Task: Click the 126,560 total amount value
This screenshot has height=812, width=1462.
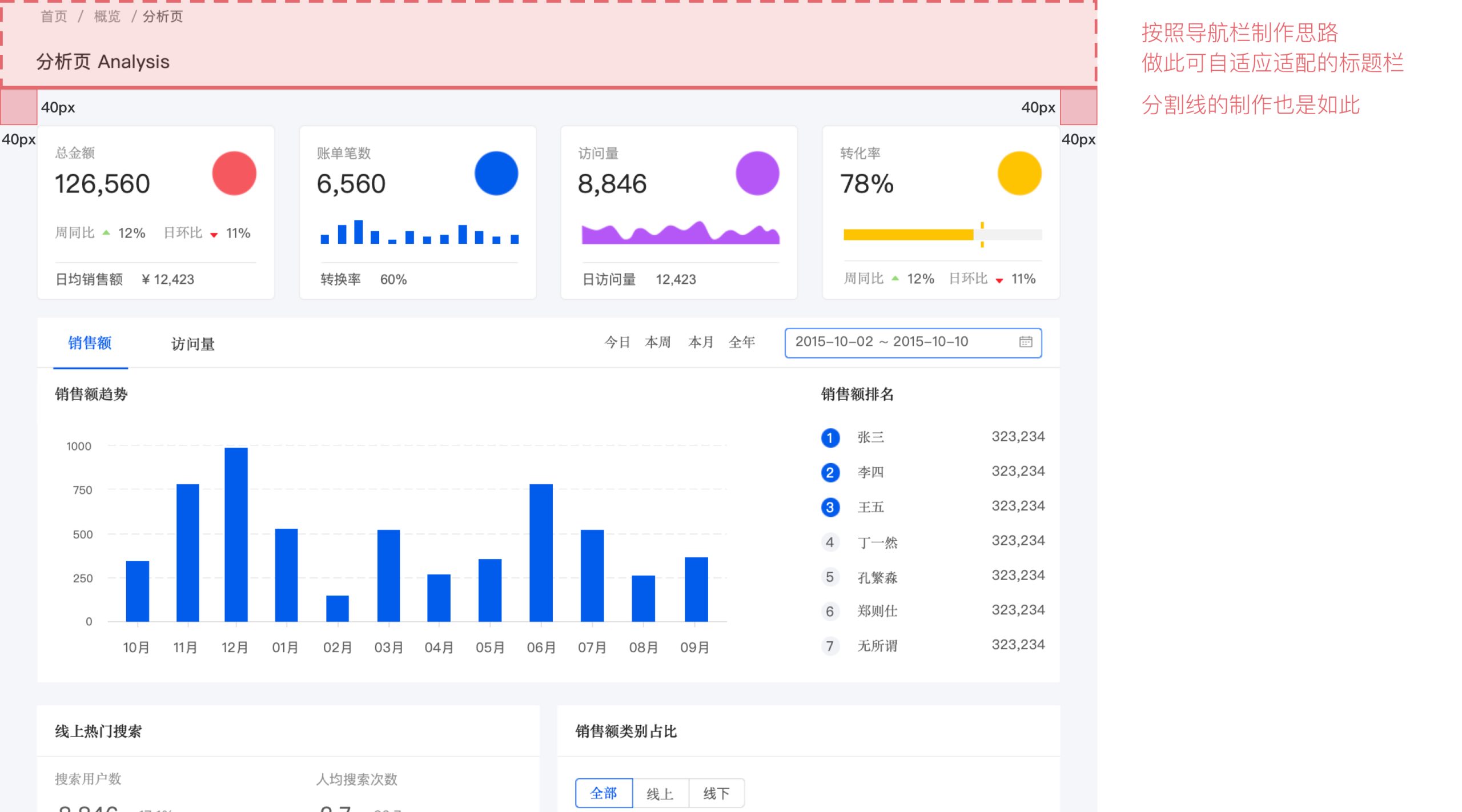Action: pos(102,184)
